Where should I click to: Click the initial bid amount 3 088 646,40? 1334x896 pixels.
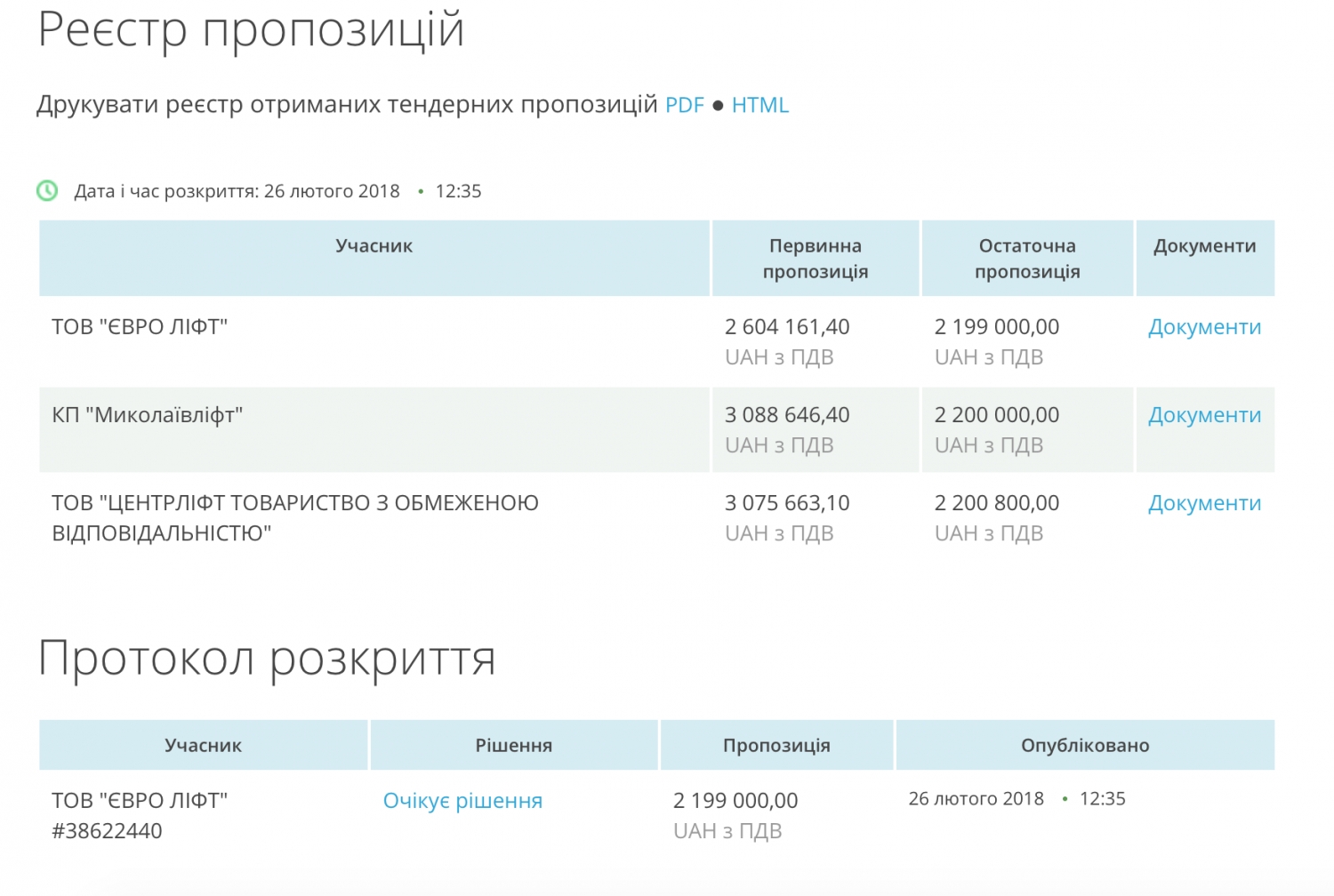787,415
